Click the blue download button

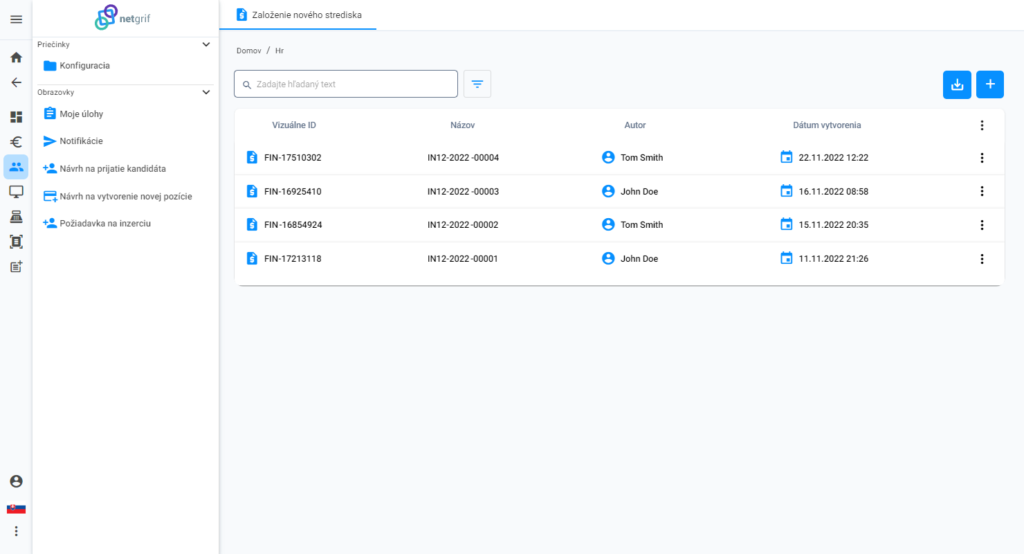pyautogui.click(x=957, y=84)
